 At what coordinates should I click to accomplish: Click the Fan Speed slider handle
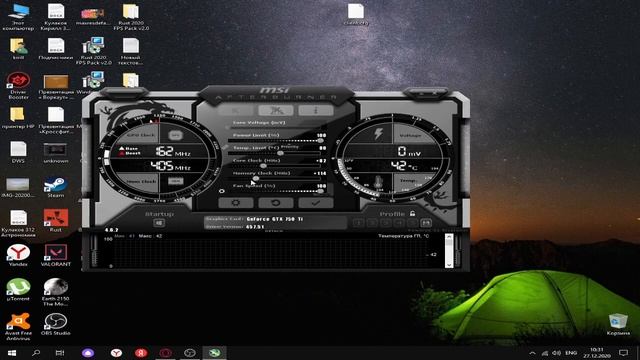pyautogui.click(x=320, y=191)
